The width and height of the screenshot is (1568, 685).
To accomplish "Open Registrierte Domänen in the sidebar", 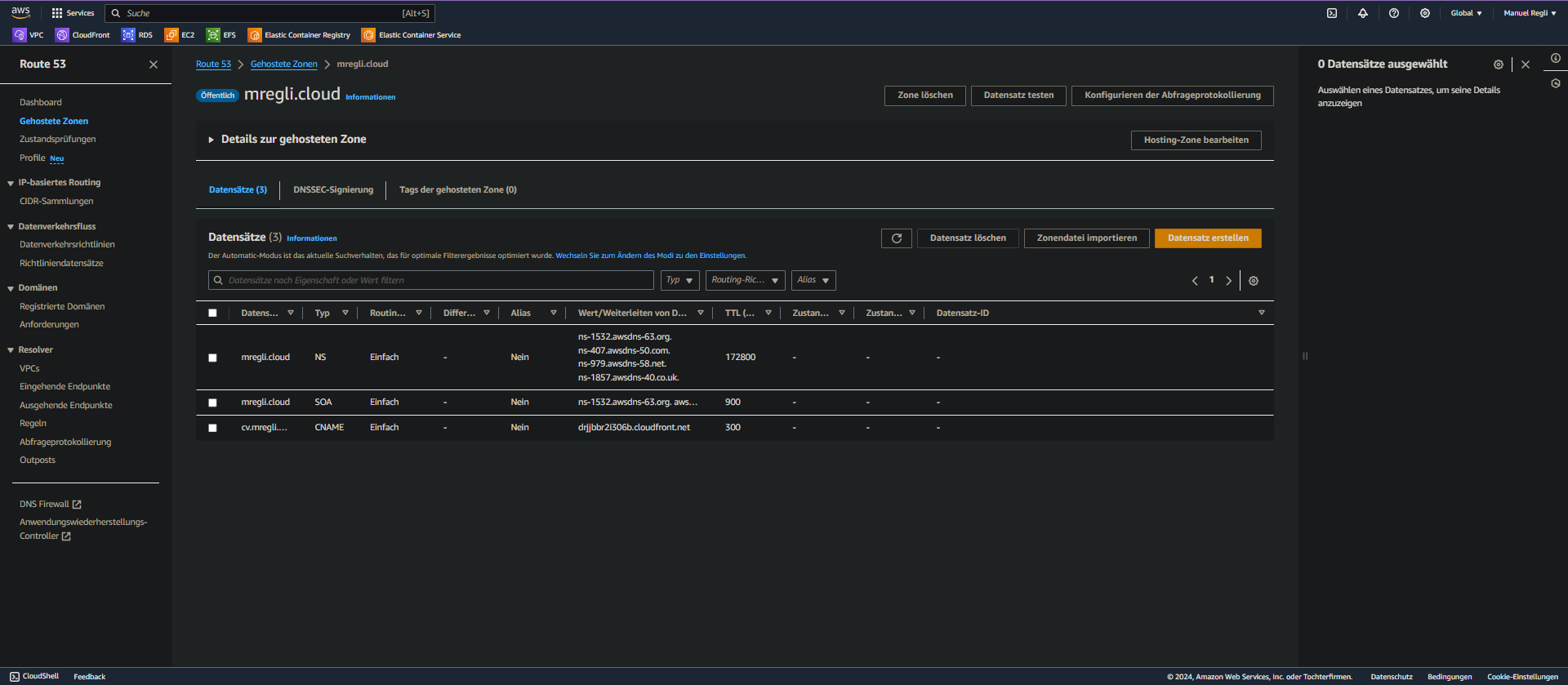I will click(x=62, y=307).
